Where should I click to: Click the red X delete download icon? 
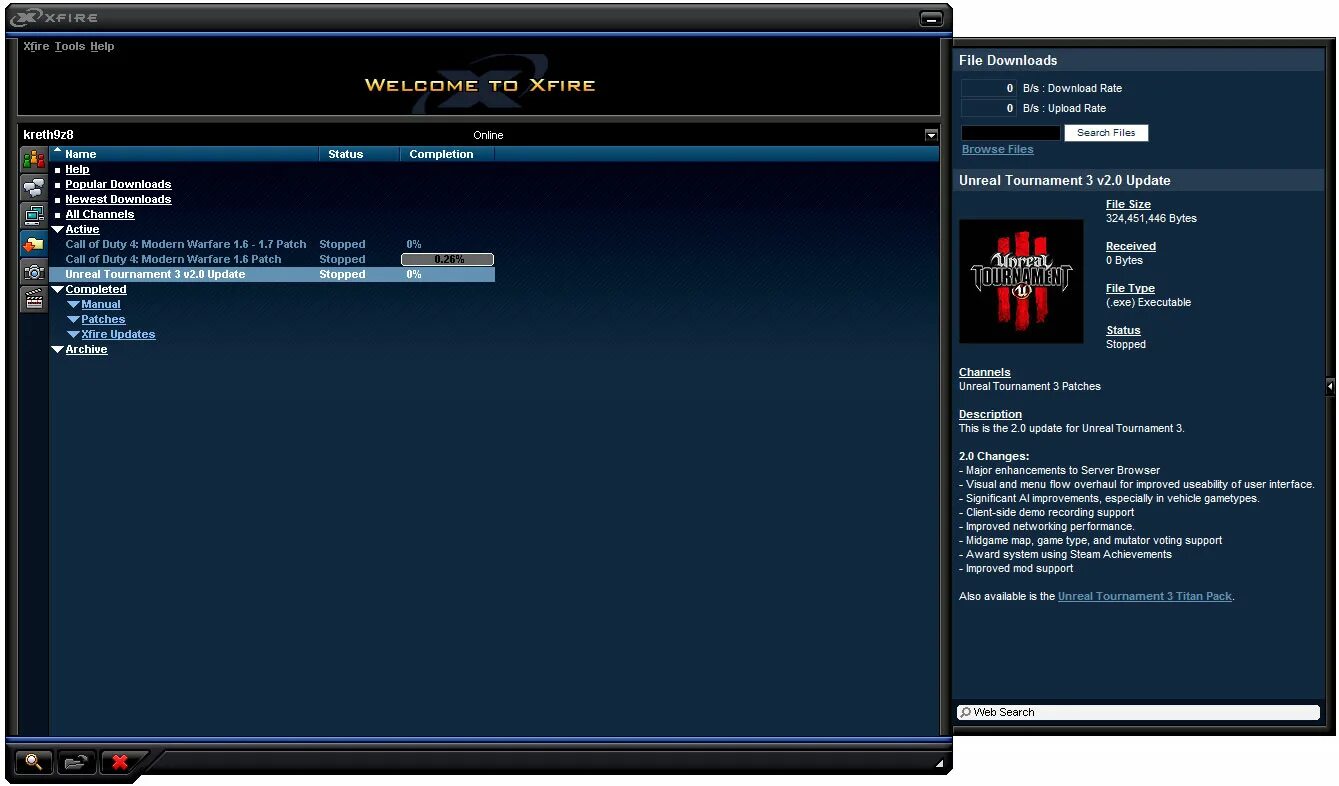pos(120,763)
